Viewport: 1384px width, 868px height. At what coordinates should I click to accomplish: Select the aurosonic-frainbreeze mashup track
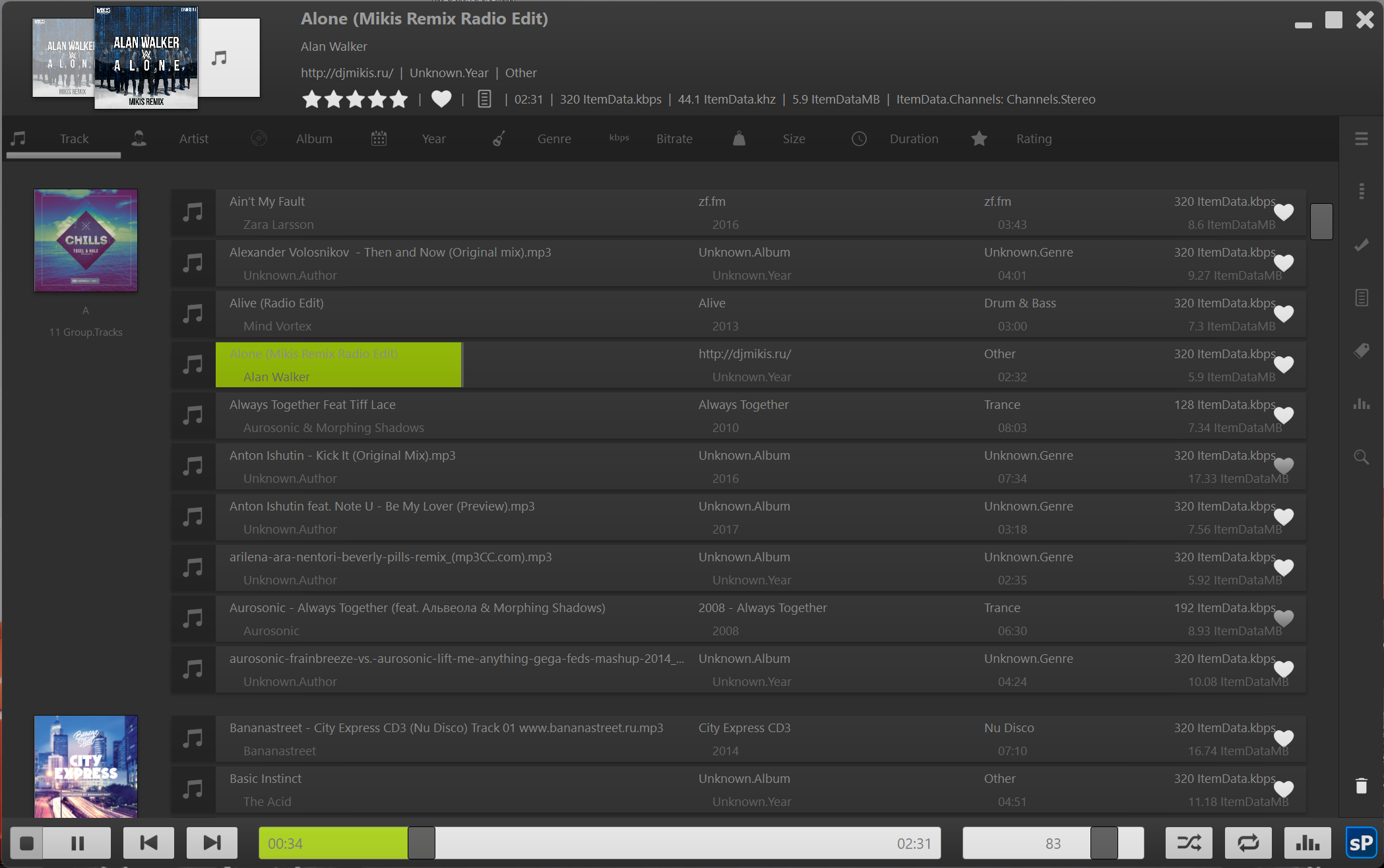[739, 669]
